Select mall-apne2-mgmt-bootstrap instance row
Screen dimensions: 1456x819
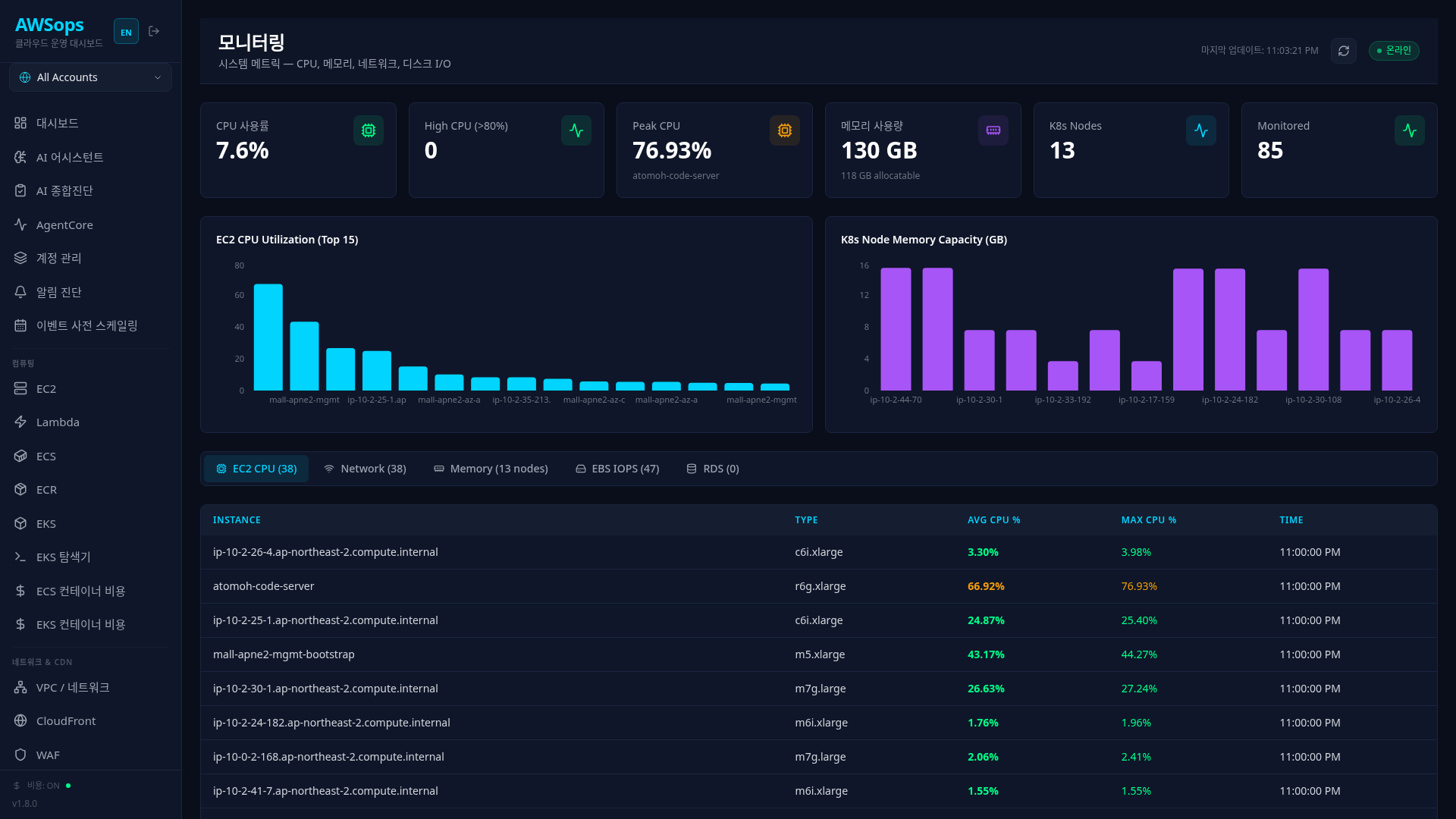[819, 654]
